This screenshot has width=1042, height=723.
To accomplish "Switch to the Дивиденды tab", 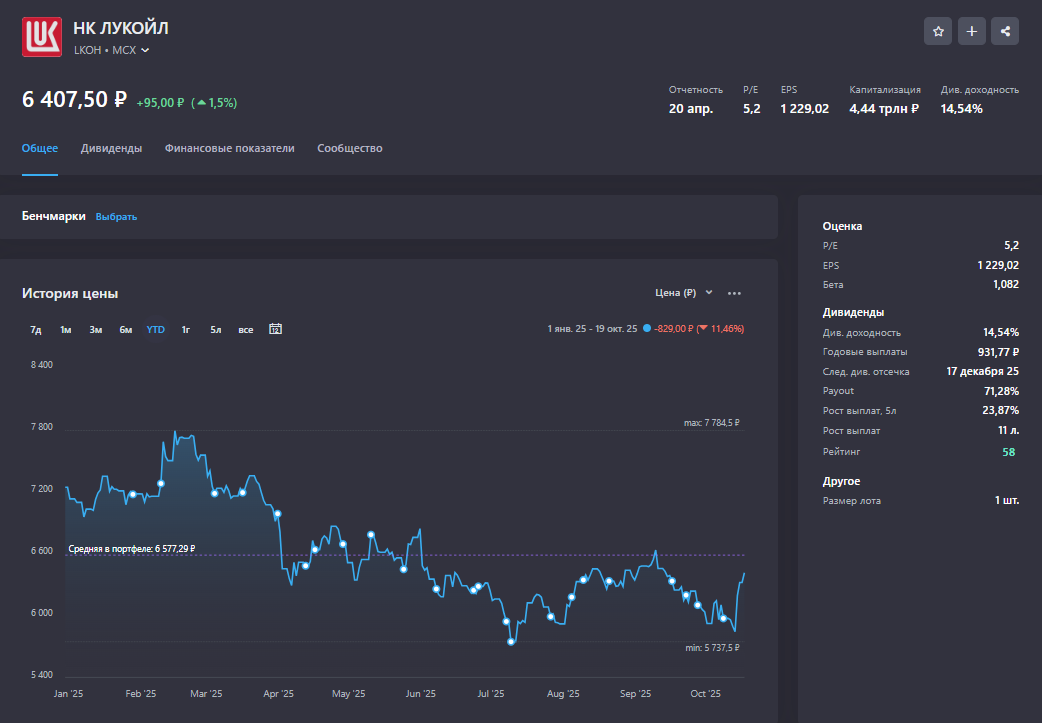I will coord(111,148).
